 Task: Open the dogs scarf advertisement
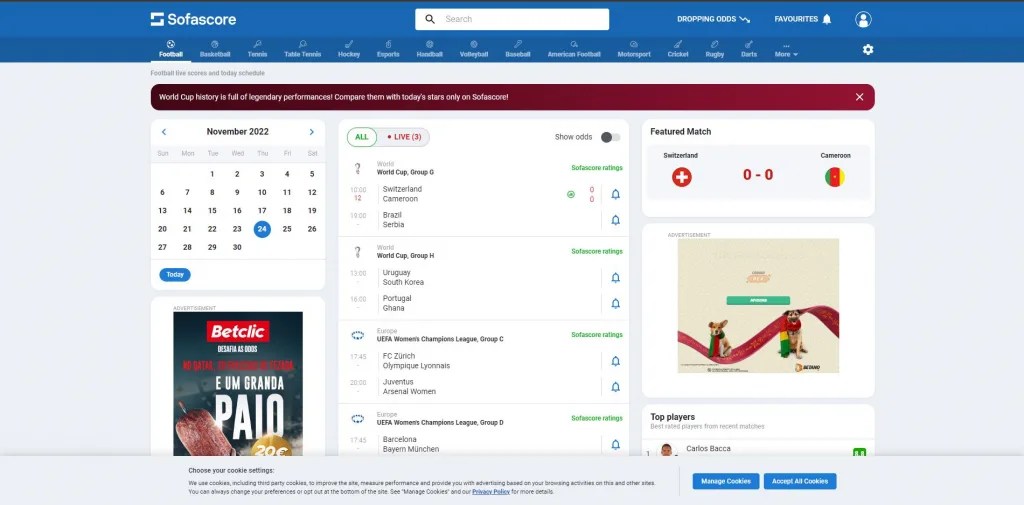[758, 306]
